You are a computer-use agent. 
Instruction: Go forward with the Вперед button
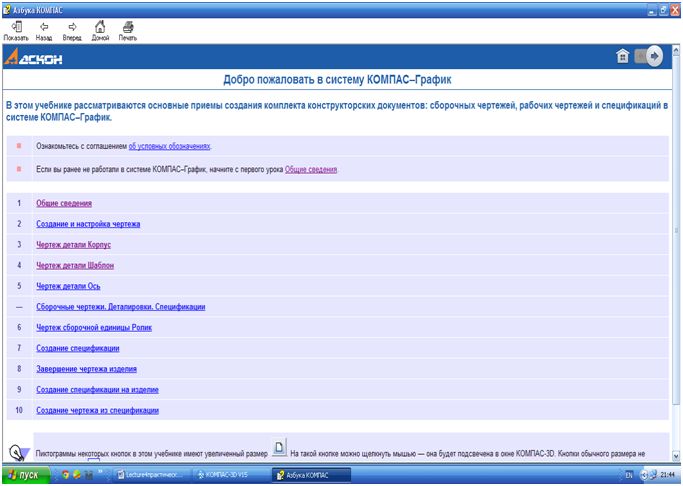click(x=72, y=31)
